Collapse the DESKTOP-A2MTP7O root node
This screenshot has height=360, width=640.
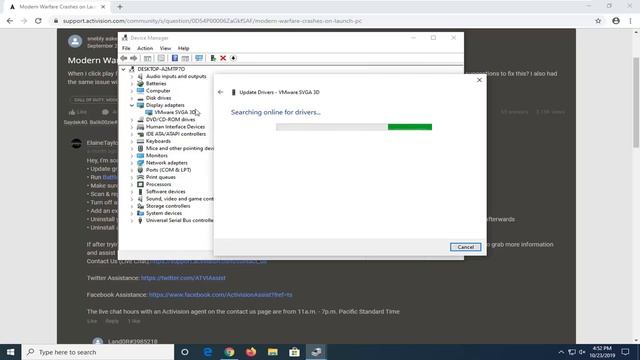tap(123, 69)
